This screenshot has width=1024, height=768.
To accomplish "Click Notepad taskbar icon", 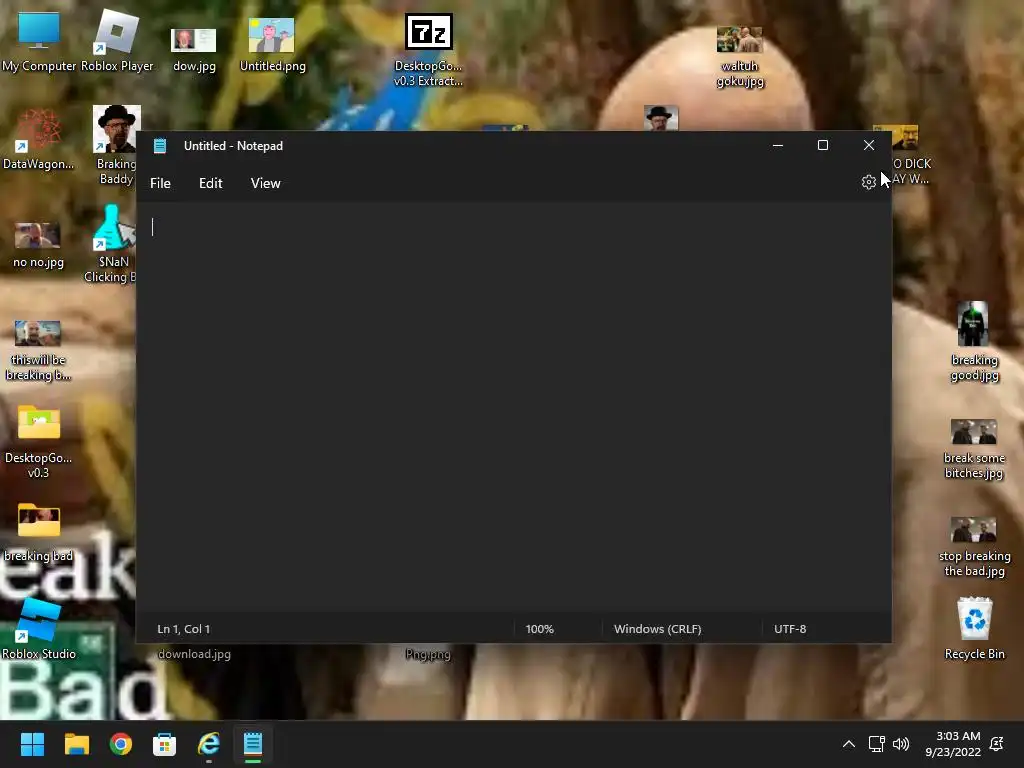I will tap(253, 744).
